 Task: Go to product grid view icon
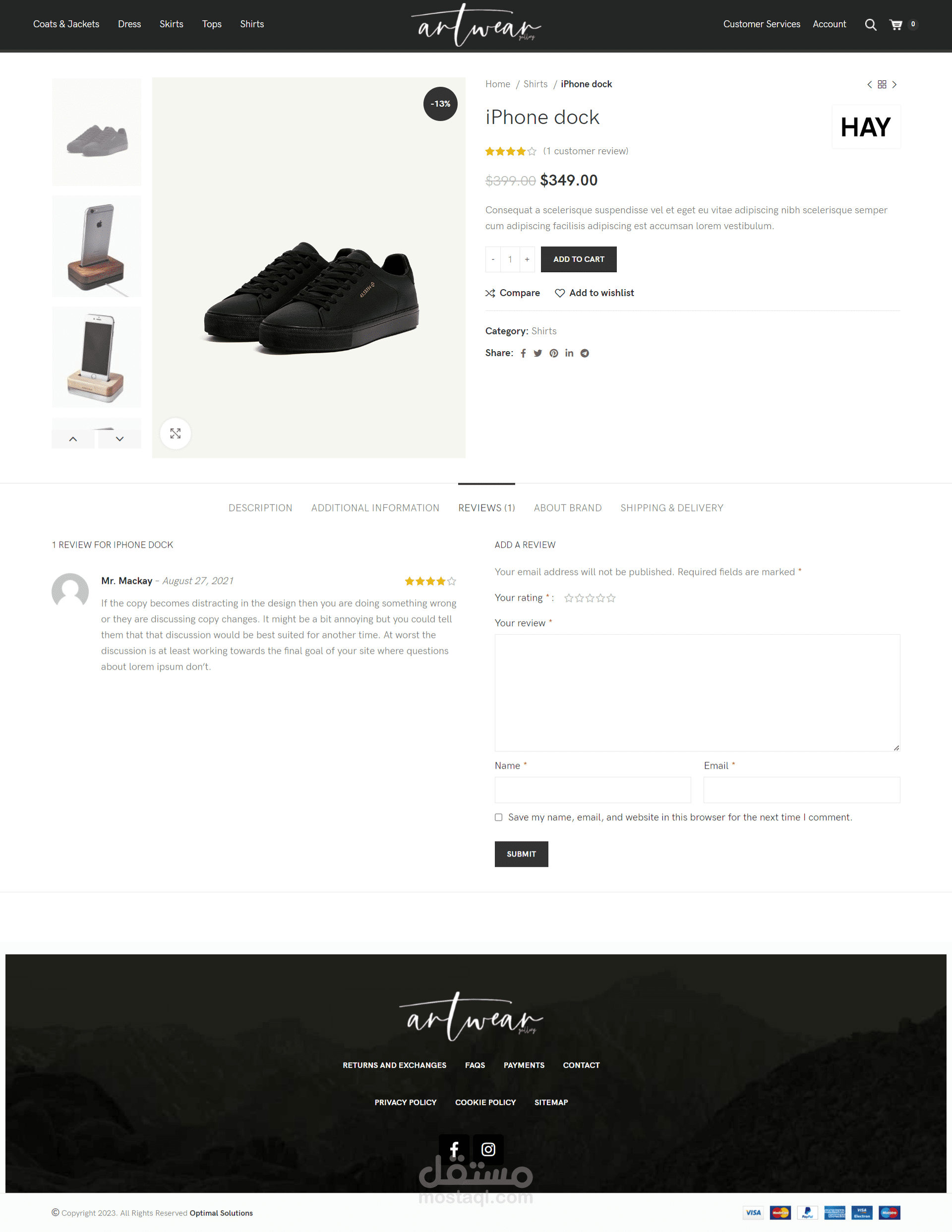tap(882, 84)
